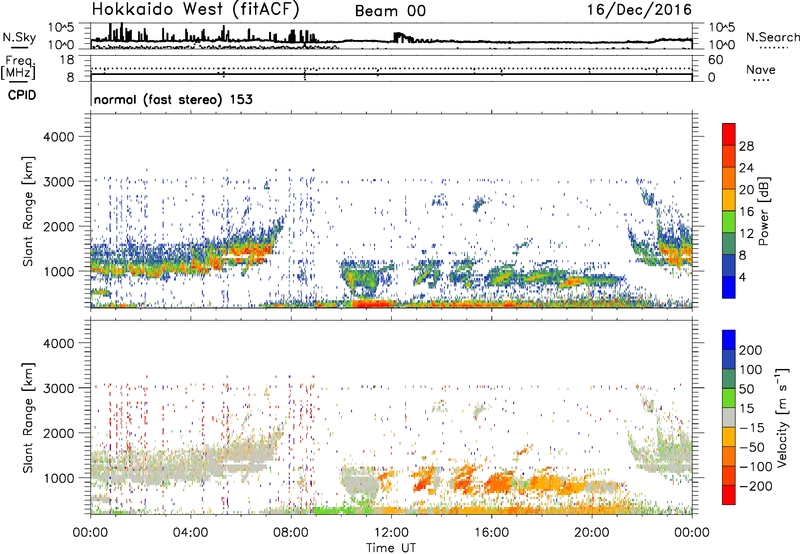Click the '1000' range tick in velocity panel
The image size is (800, 554).
tap(58, 478)
